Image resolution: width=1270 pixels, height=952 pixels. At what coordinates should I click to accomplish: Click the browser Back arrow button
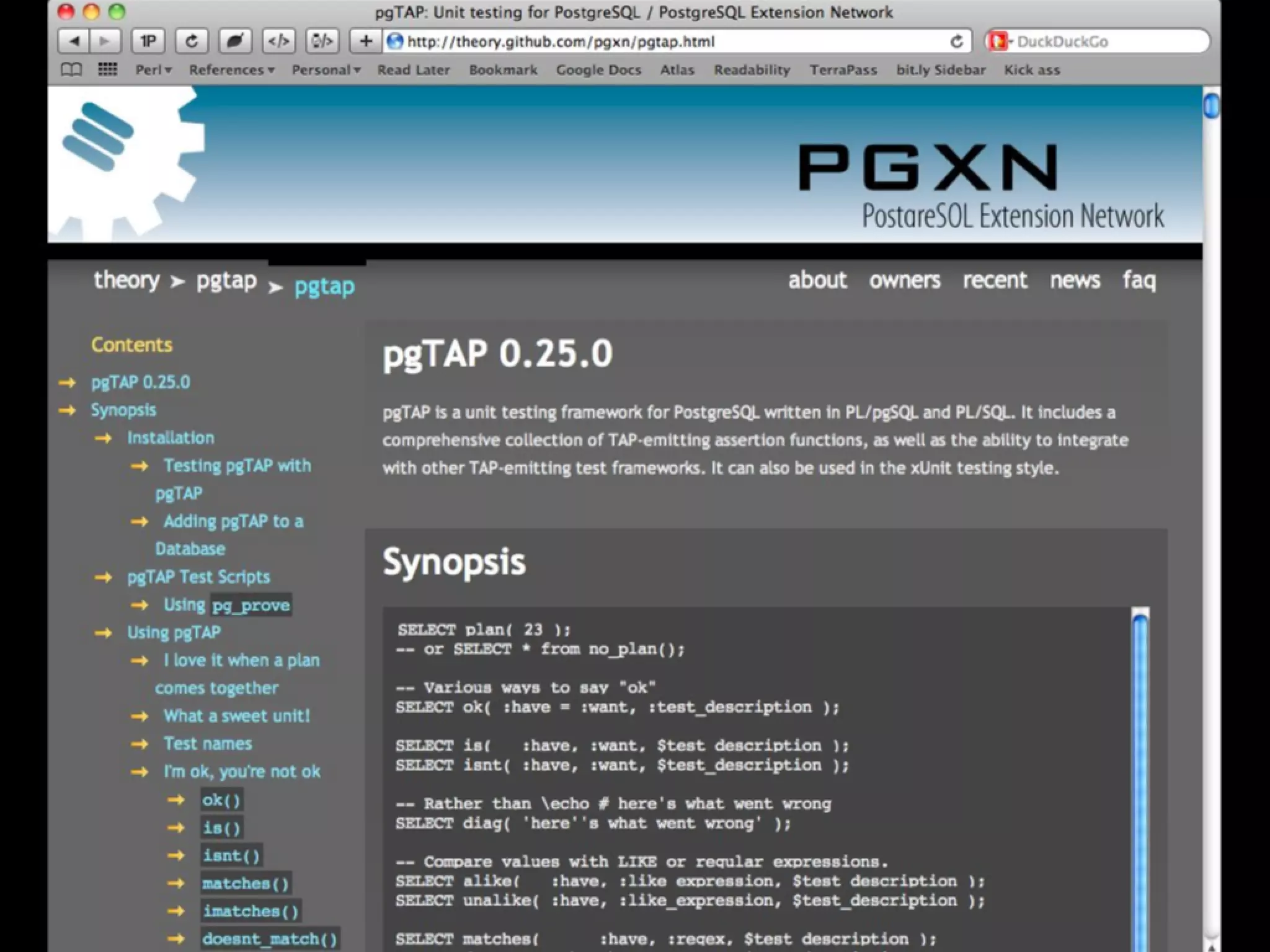click(x=74, y=42)
